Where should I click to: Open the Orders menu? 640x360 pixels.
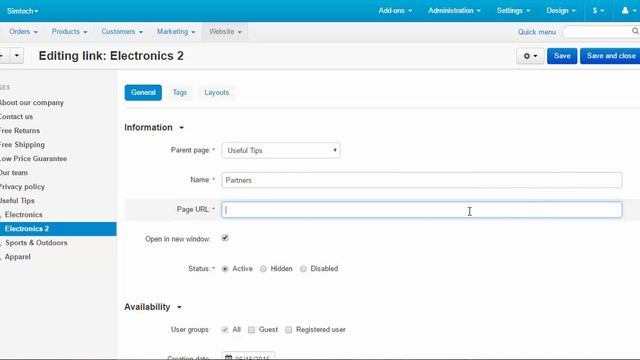click(x=23, y=31)
